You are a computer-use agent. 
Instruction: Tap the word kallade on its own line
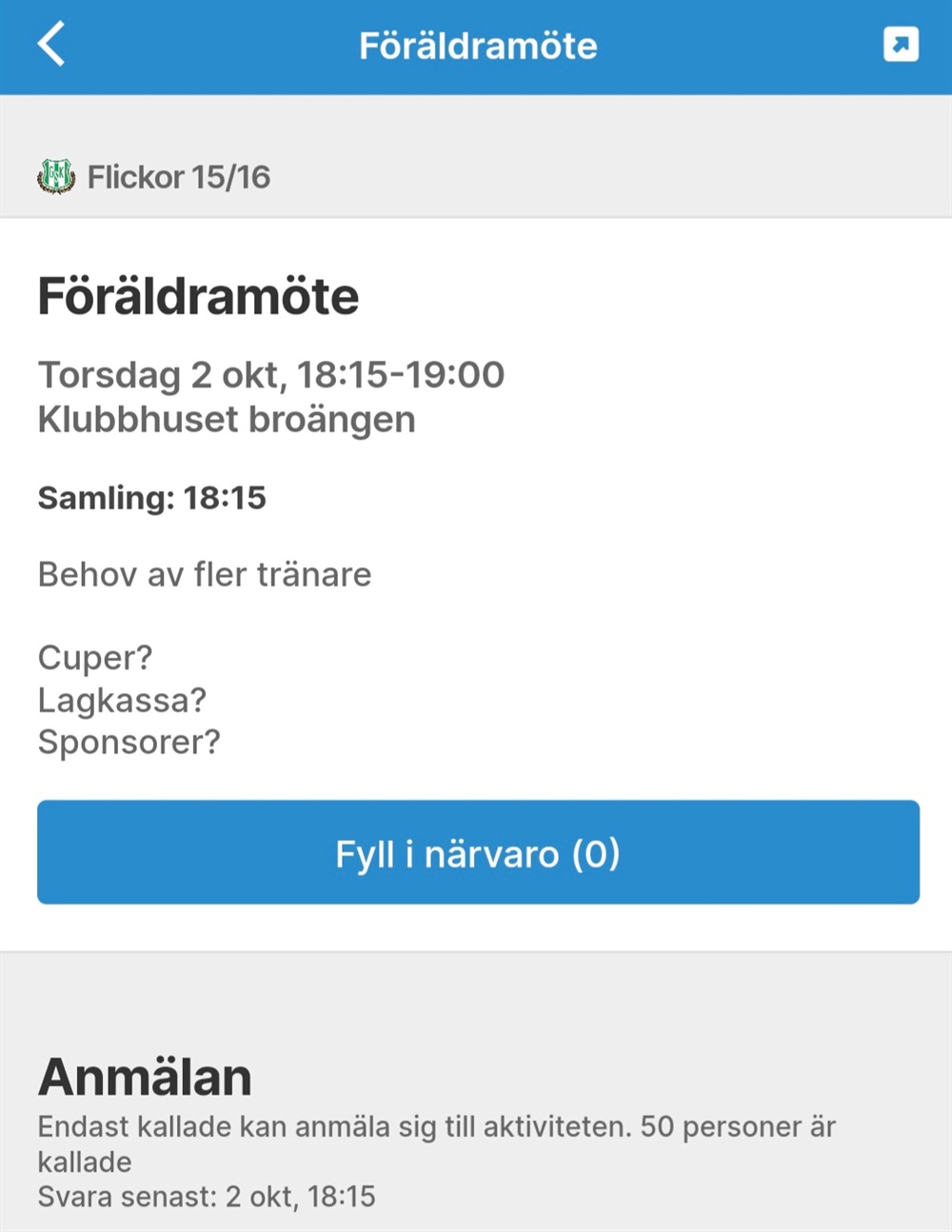pos(85,1162)
